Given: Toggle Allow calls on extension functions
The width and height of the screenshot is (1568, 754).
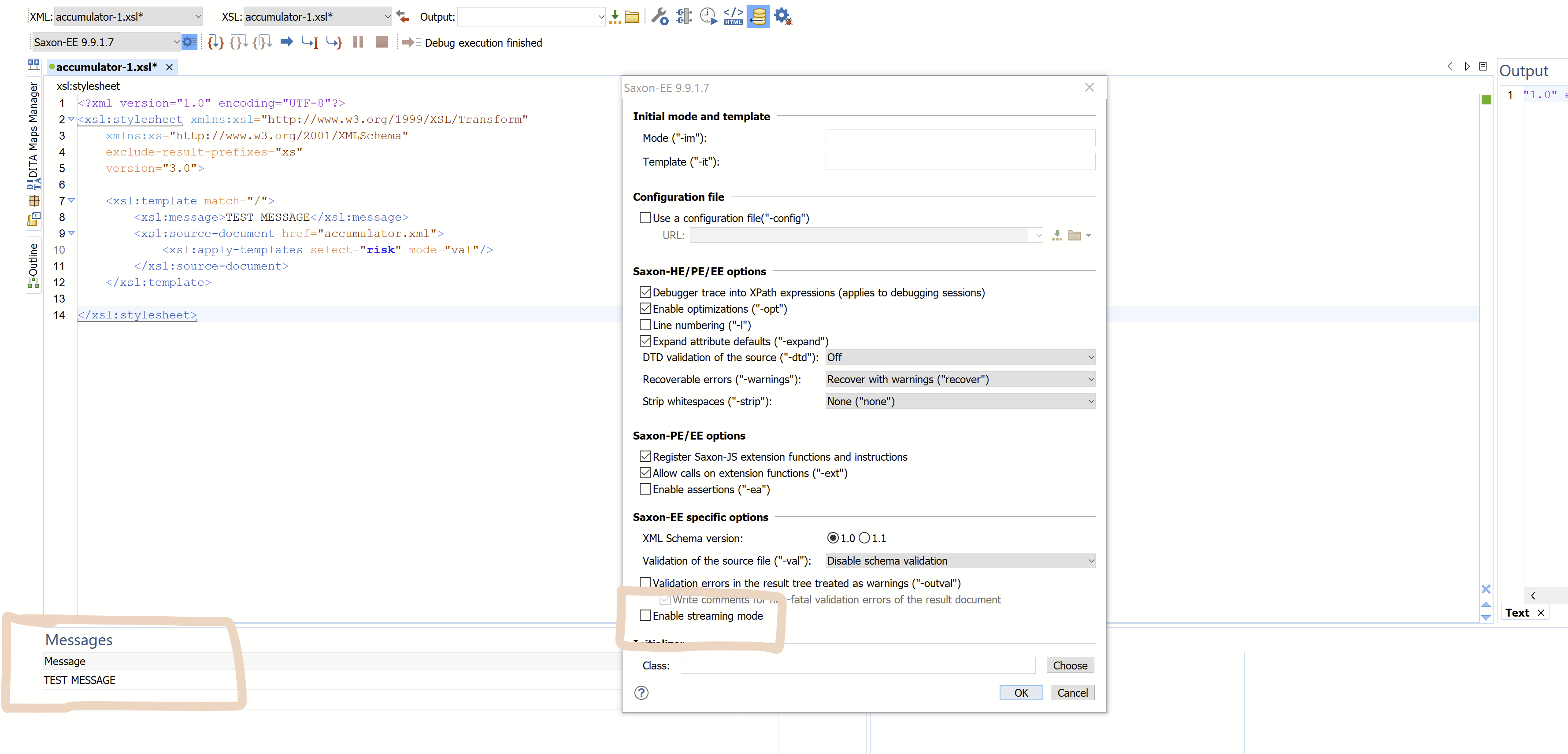Looking at the screenshot, I should coord(645,473).
